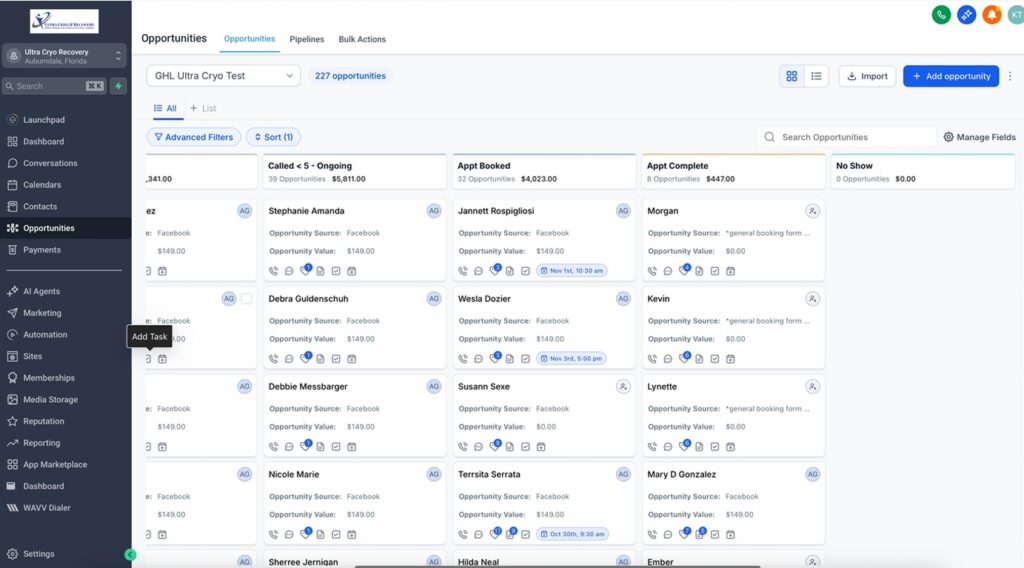Open Nov 1st, 10:30 am appointment badge
This screenshot has height=568, width=1024.
(x=572, y=270)
